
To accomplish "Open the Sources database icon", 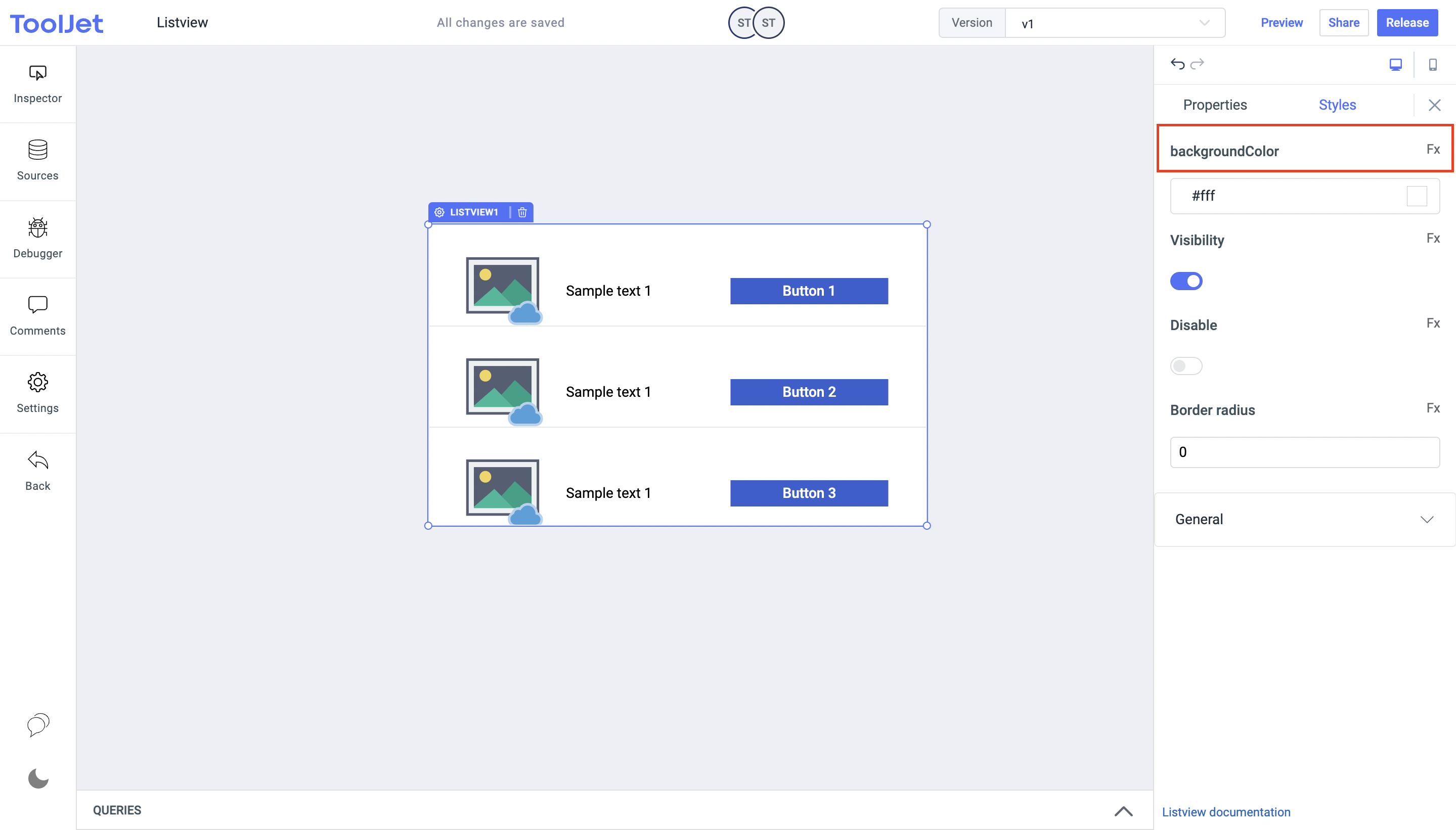I will click(37, 151).
